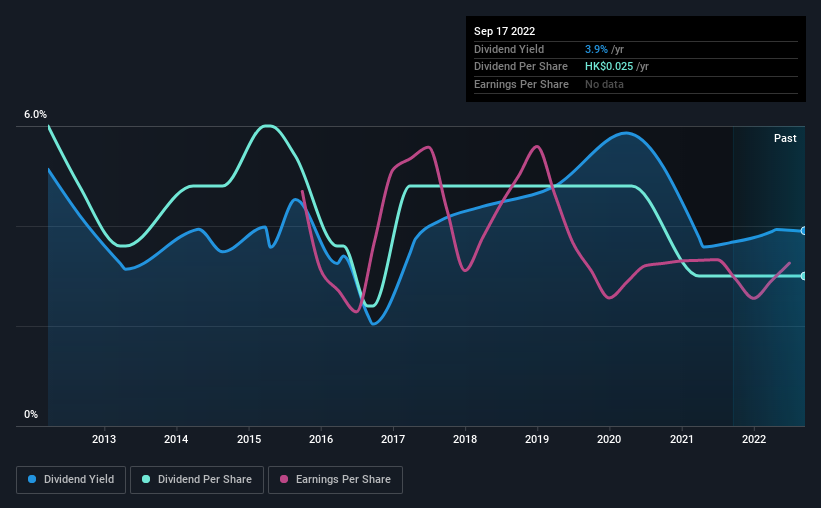Click the 'No data' earnings value
The height and width of the screenshot is (508, 821).
coord(604,84)
